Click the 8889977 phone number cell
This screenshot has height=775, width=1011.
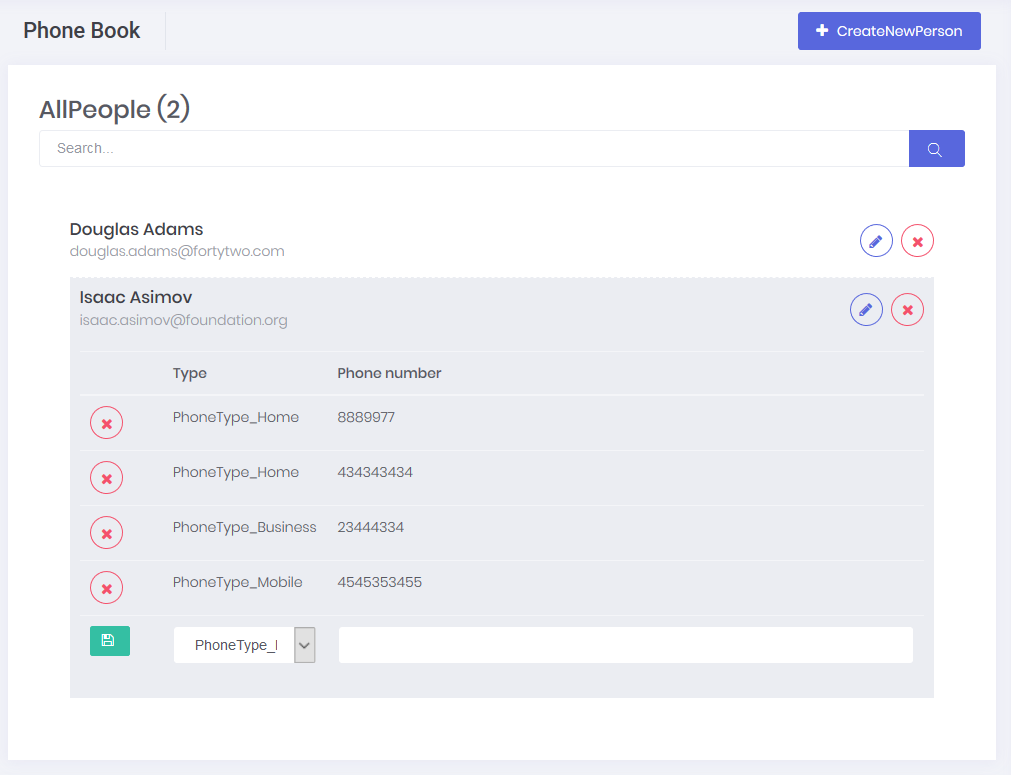(366, 417)
